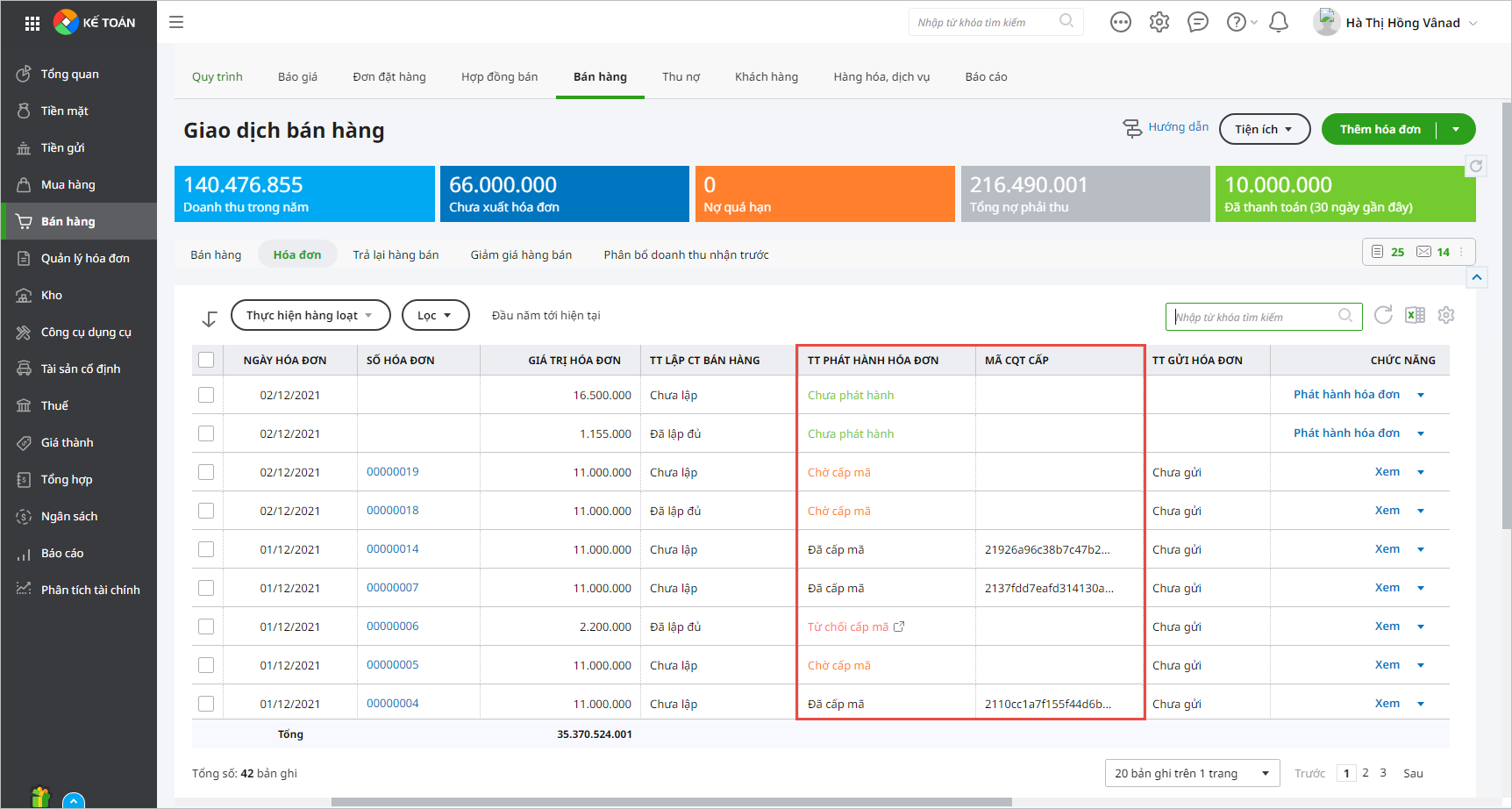Select checkbox for invoice 00000006
1512x809 pixels.
coord(206,626)
